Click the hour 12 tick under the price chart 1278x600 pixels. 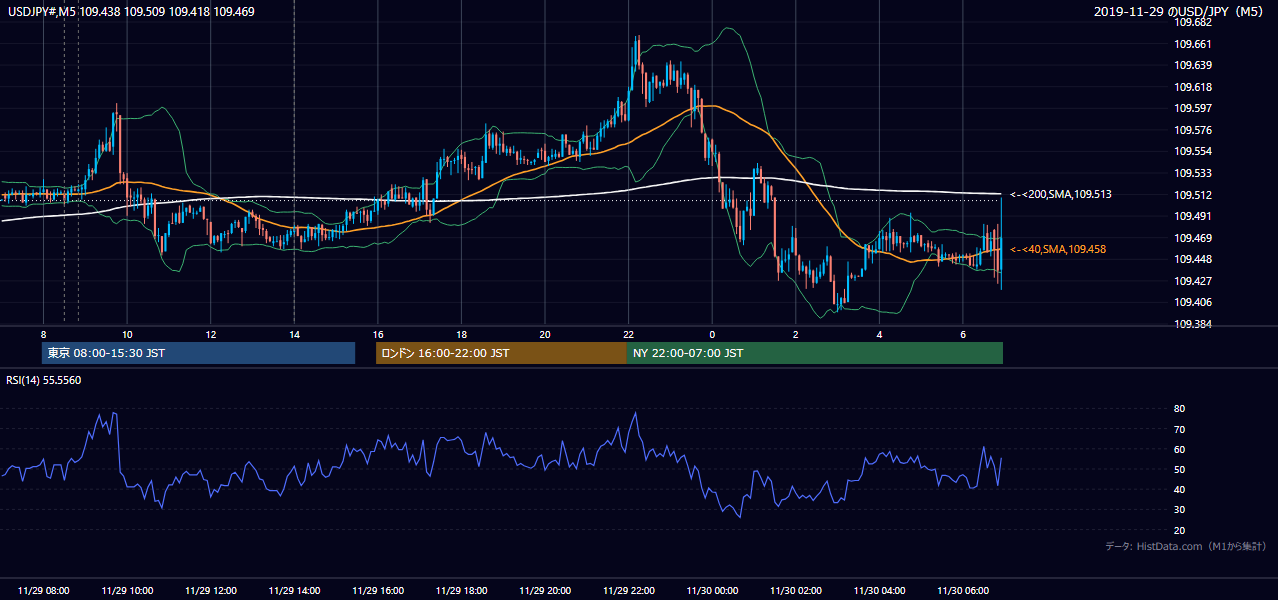click(210, 334)
